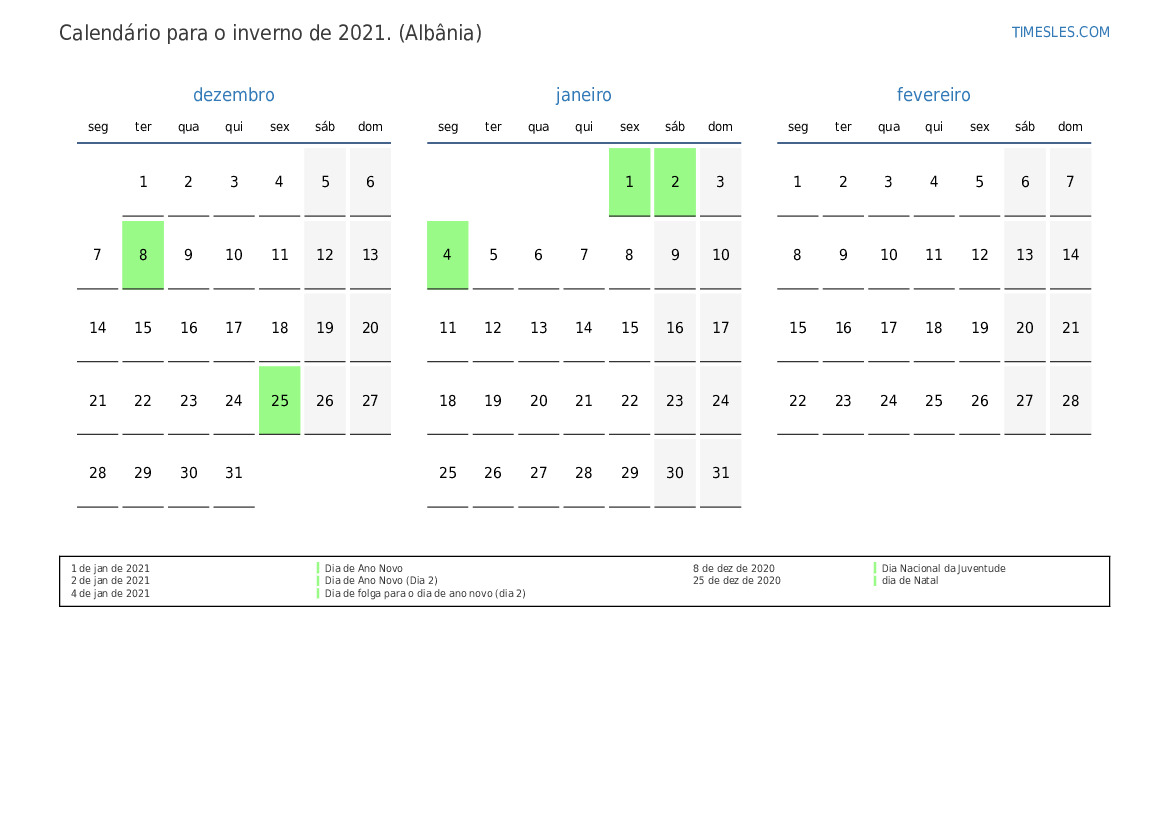Click the '1 de jan de 2021' legend date

pyautogui.click(x=111, y=568)
